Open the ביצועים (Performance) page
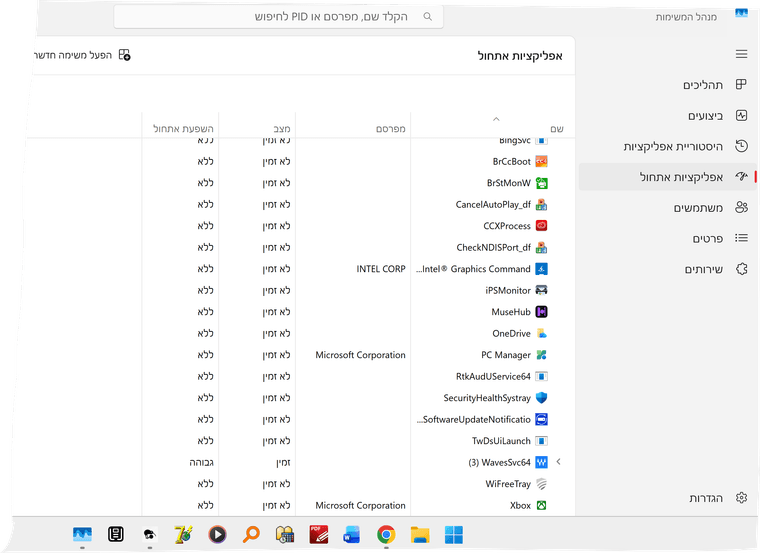Image resolution: width=760 pixels, height=553 pixels. click(x=667, y=116)
